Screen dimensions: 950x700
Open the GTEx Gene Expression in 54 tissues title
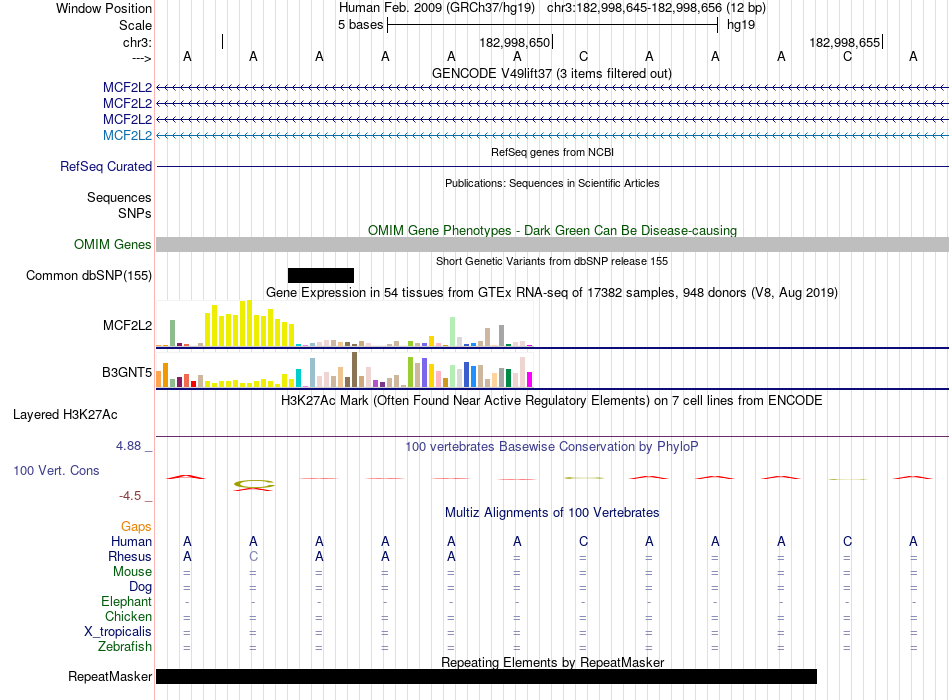(x=552, y=293)
